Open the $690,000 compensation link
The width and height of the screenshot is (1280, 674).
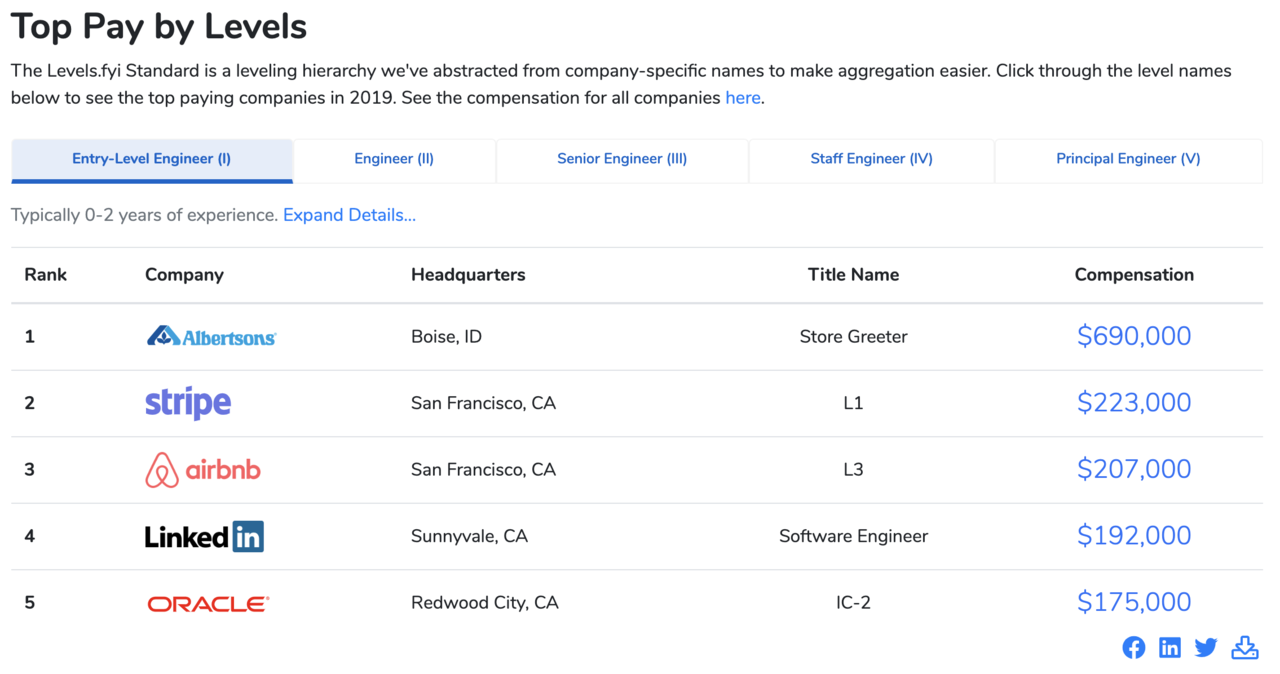click(1134, 336)
